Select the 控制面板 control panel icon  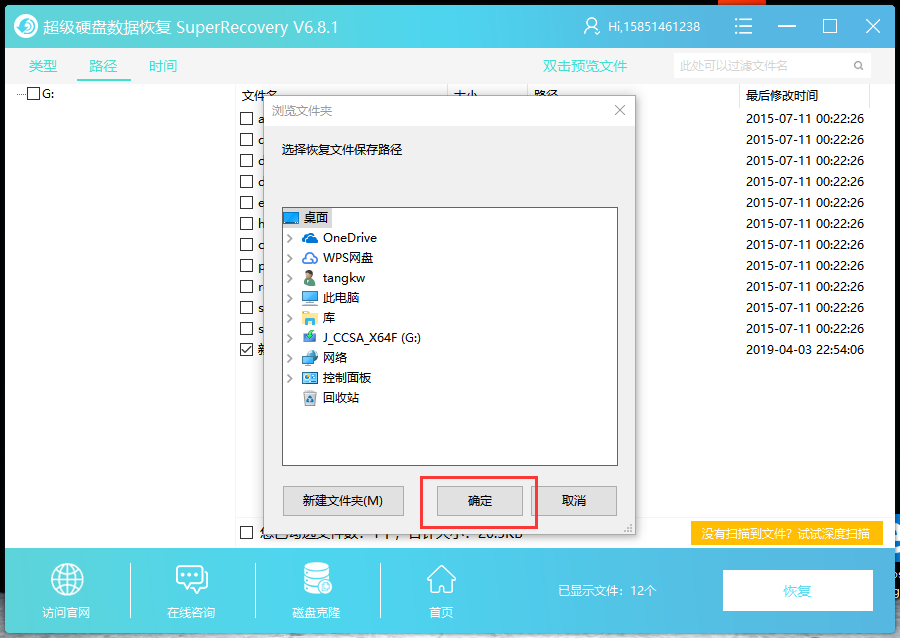click(x=310, y=378)
